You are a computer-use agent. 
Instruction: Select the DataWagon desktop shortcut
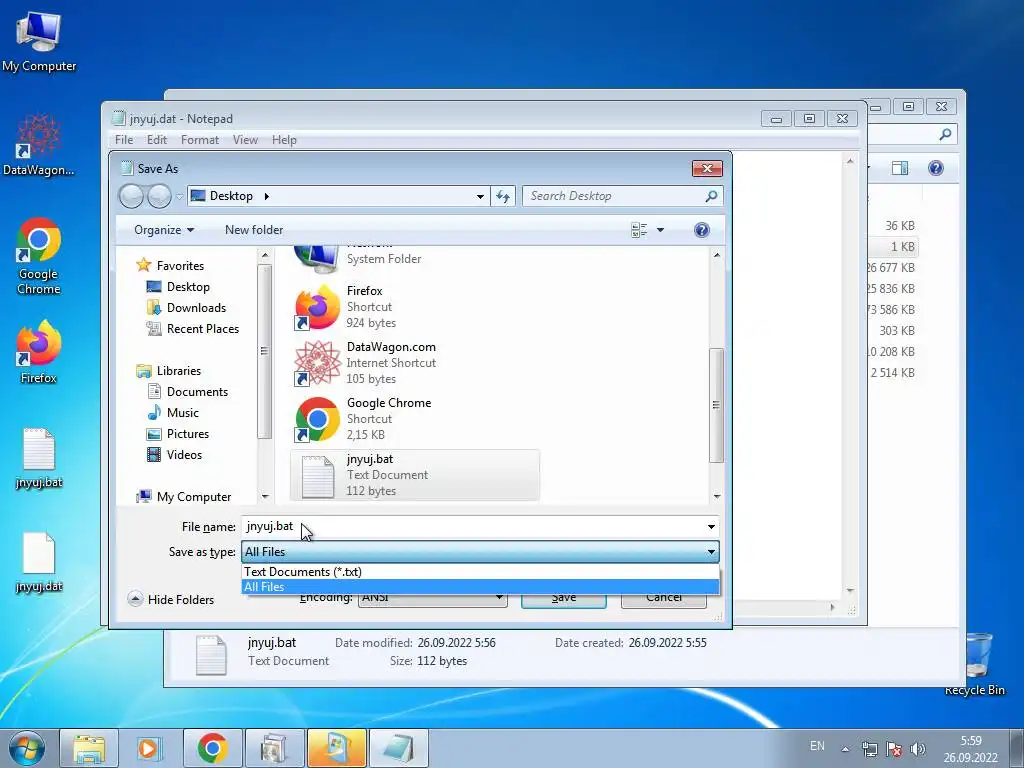(39, 145)
